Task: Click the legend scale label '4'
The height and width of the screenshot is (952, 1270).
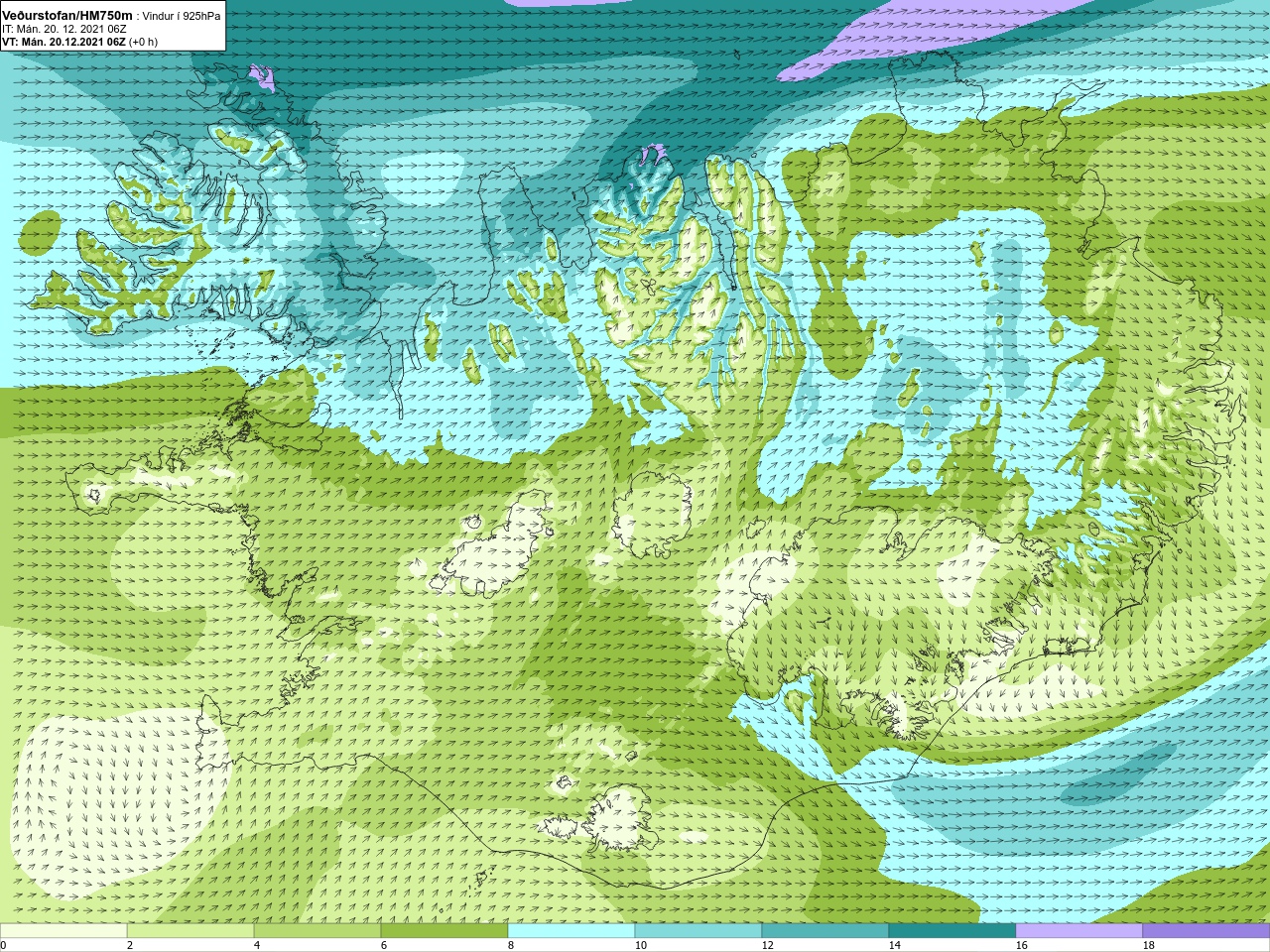Action: point(257,945)
